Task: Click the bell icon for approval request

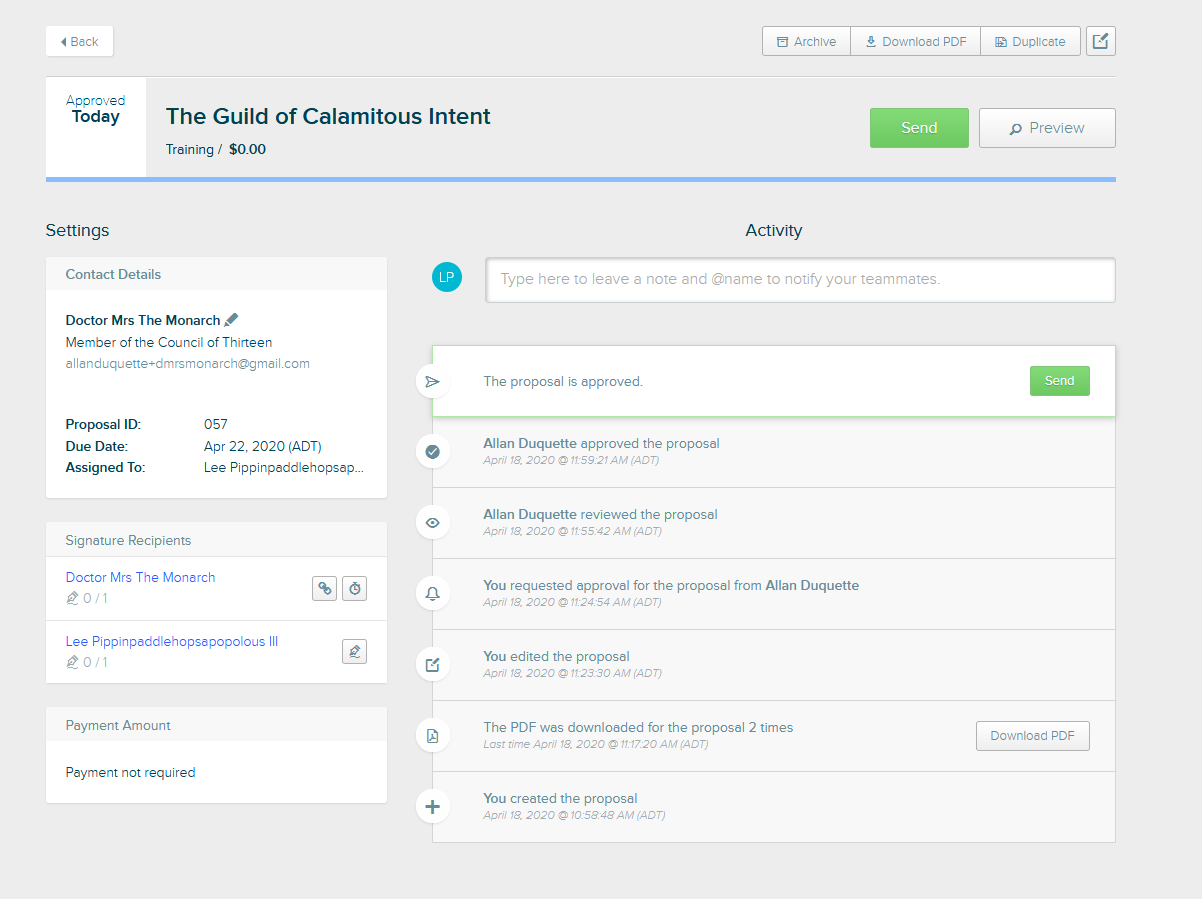Action: [x=432, y=594]
